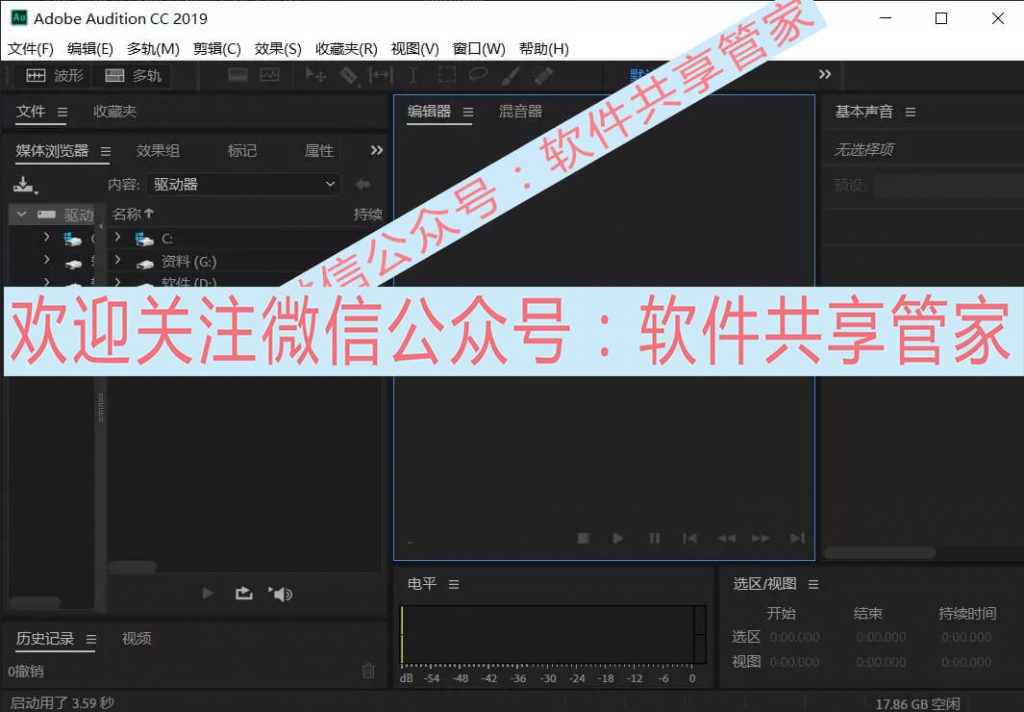Click the back arrow beside 驱动器 dropdown
Screen dimensions: 1024x712
363,184
